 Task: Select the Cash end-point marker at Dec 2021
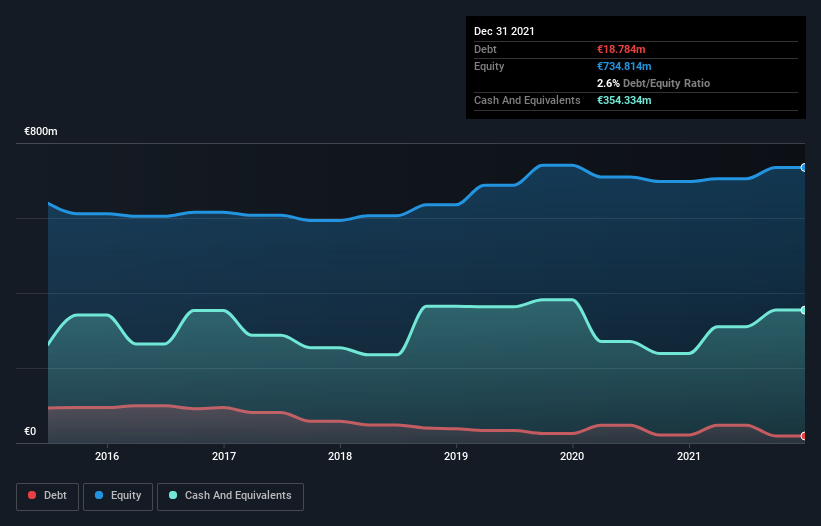pyautogui.click(x=804, y=310)
